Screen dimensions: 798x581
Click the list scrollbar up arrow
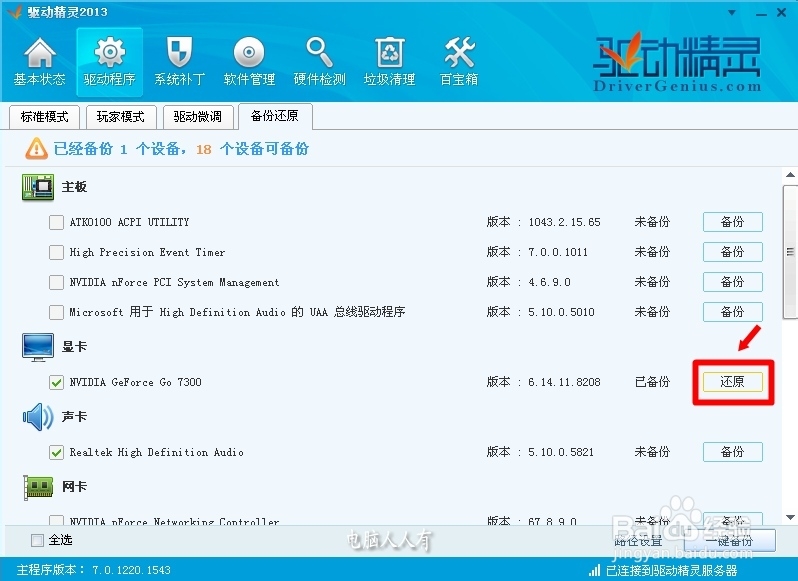click(x=790, y=175)
